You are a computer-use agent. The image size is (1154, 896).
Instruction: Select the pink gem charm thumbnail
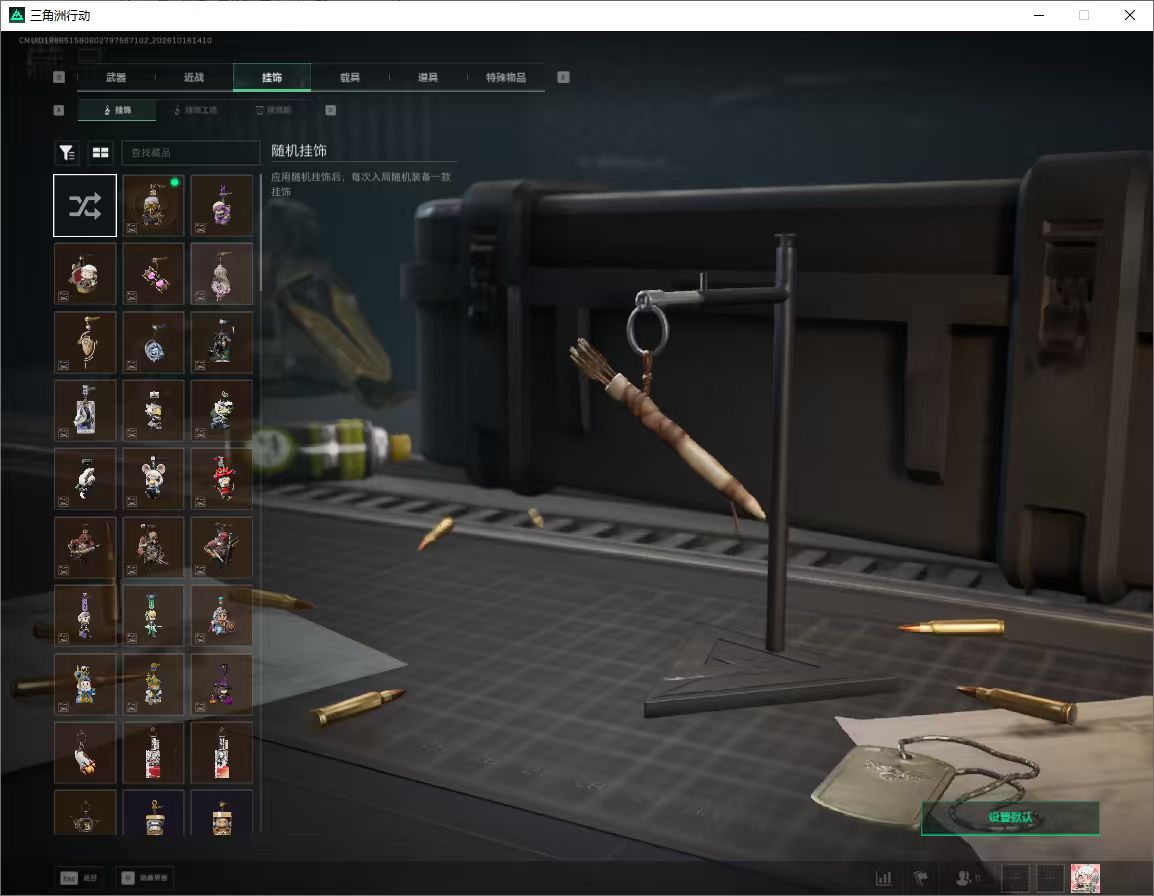[x=153, y=274]
